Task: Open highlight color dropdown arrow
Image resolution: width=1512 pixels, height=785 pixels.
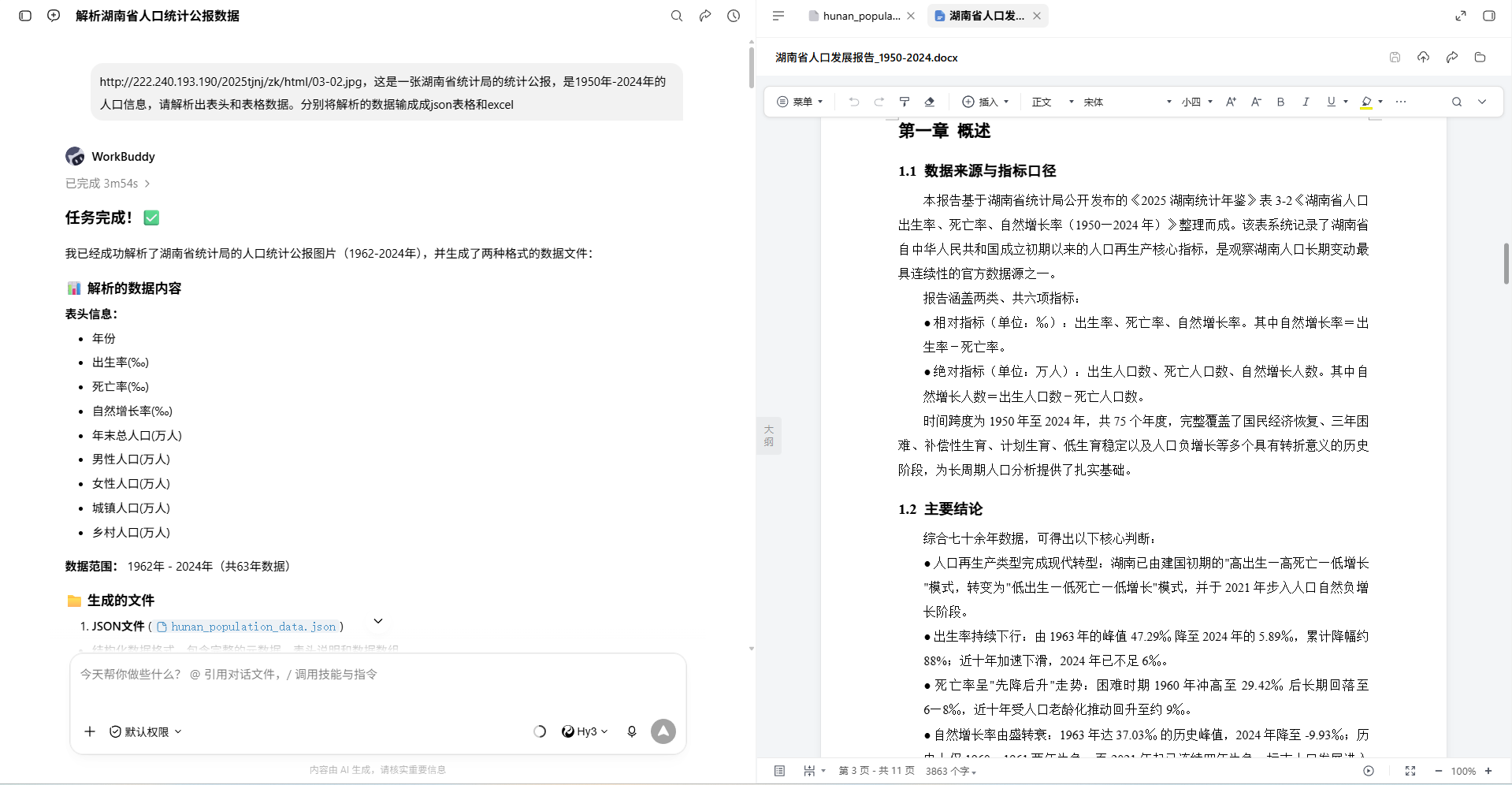Action: (x=1380, y=102)
